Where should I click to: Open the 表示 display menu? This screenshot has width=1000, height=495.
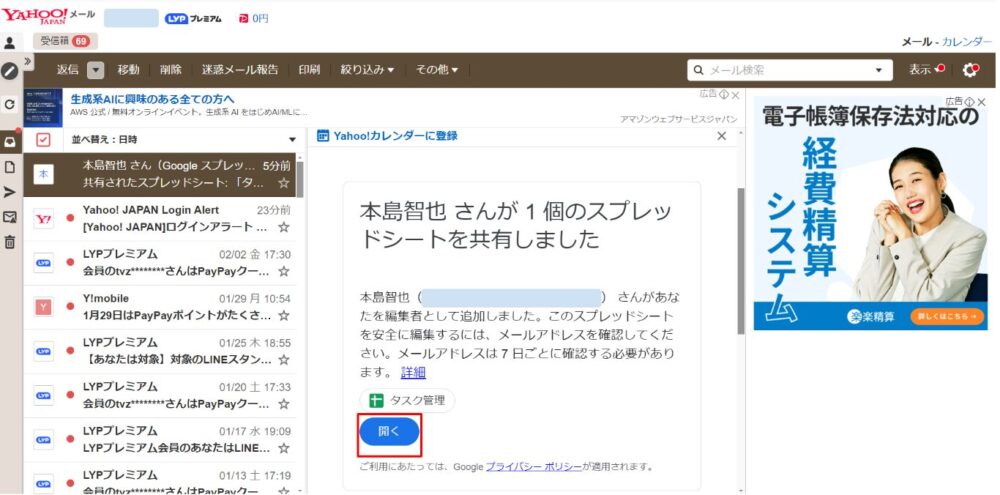(926, 70)
